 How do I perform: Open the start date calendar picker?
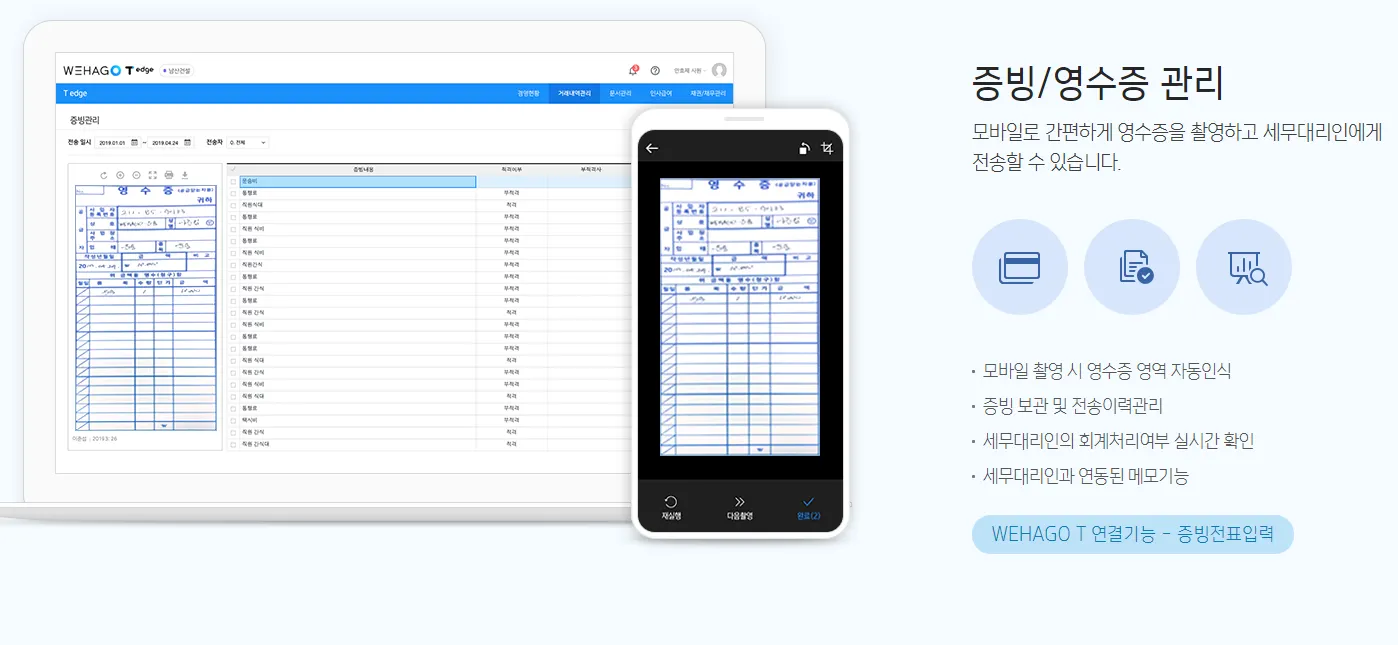(135, 142)
